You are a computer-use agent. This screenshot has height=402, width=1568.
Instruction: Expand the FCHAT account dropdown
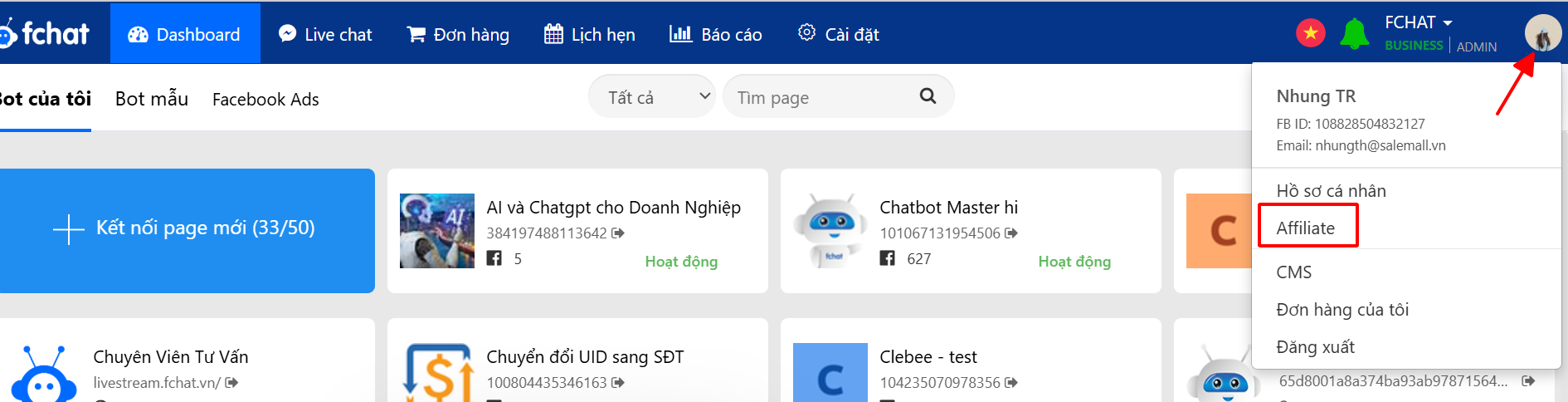point(1418,23)
